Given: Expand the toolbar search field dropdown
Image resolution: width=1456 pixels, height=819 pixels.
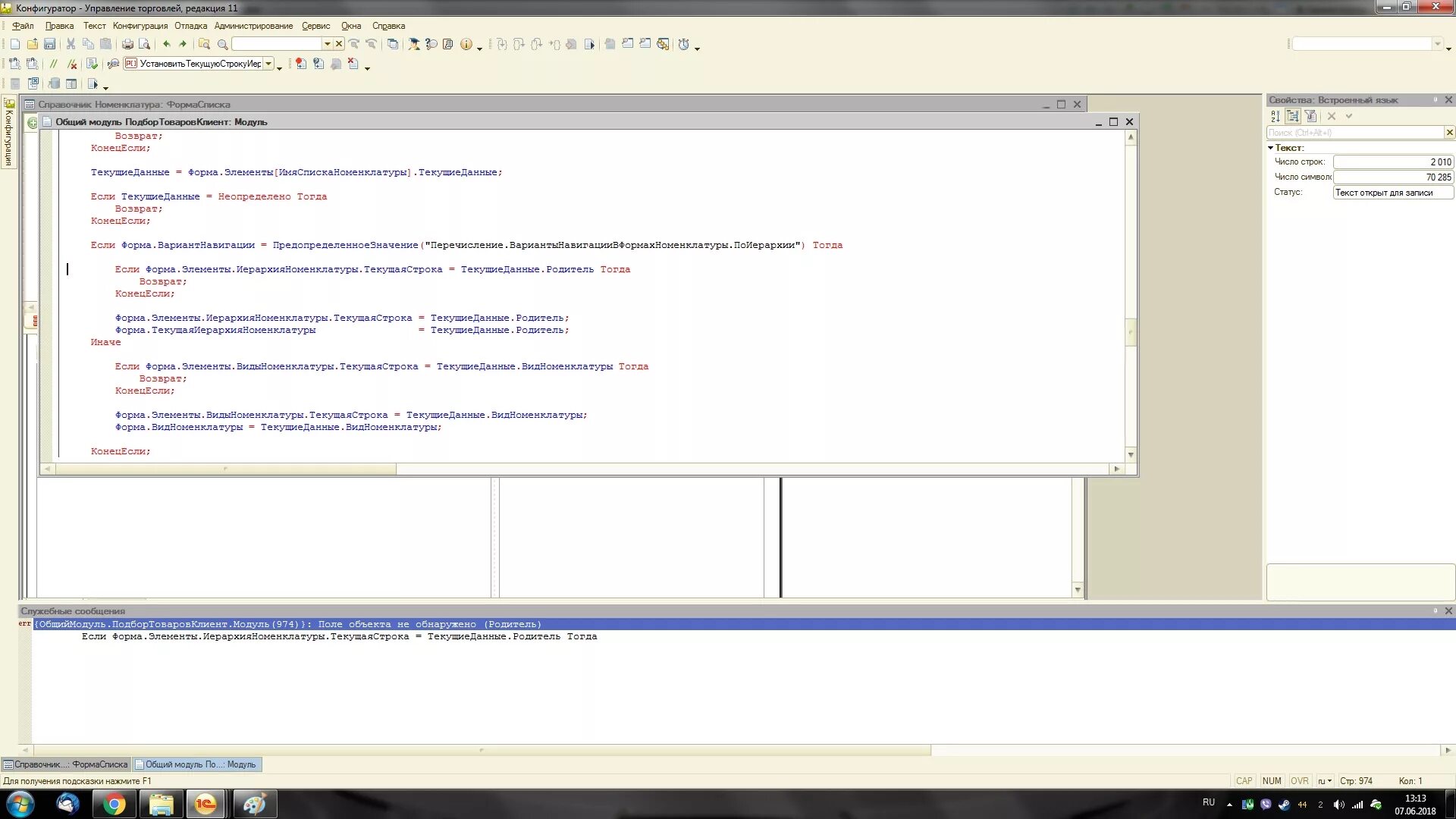Looking at the screenshot, I should pyautogui.click(x=327, y=44).
